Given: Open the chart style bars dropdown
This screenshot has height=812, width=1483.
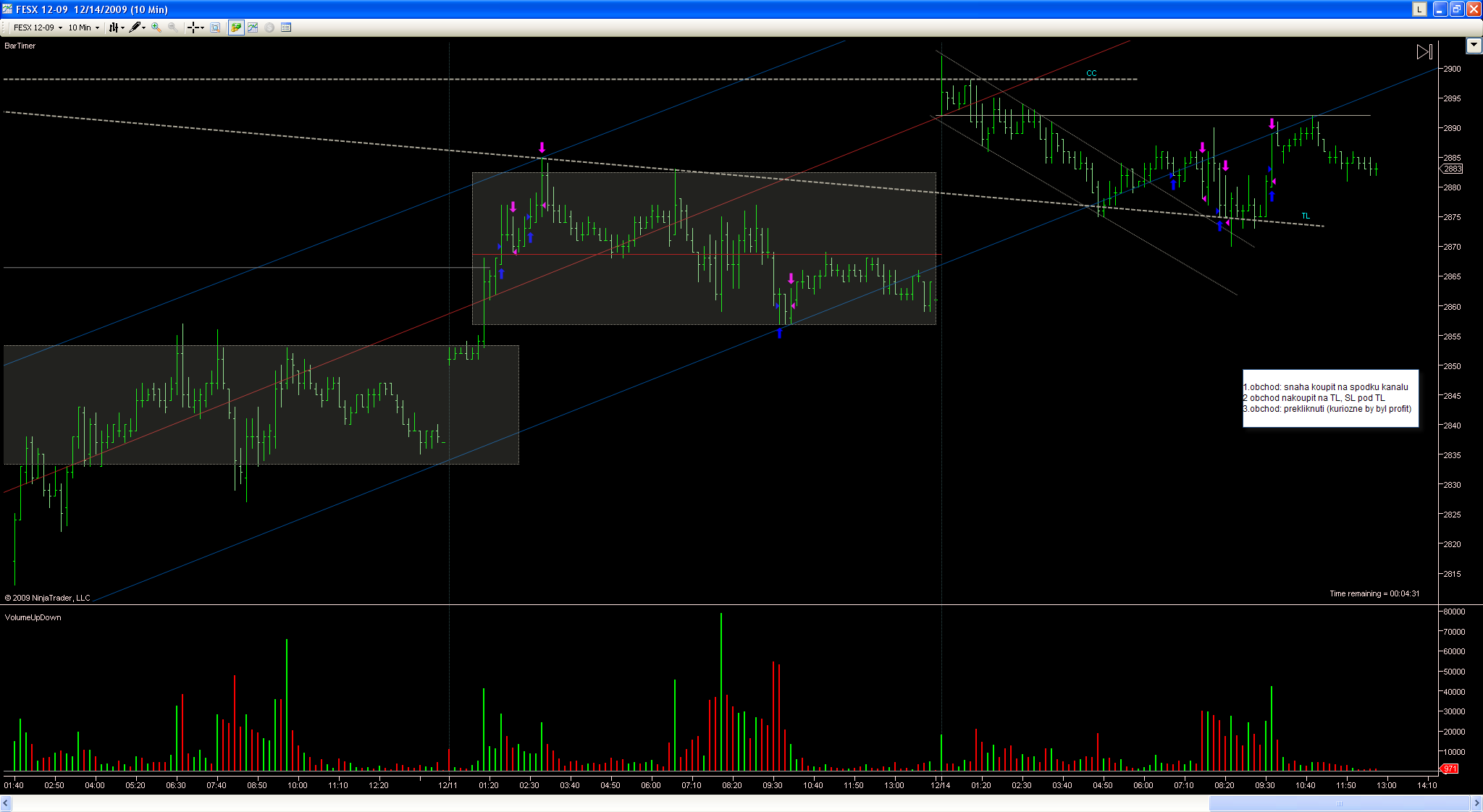Looking at the screenshot, I should coord(116,28).
